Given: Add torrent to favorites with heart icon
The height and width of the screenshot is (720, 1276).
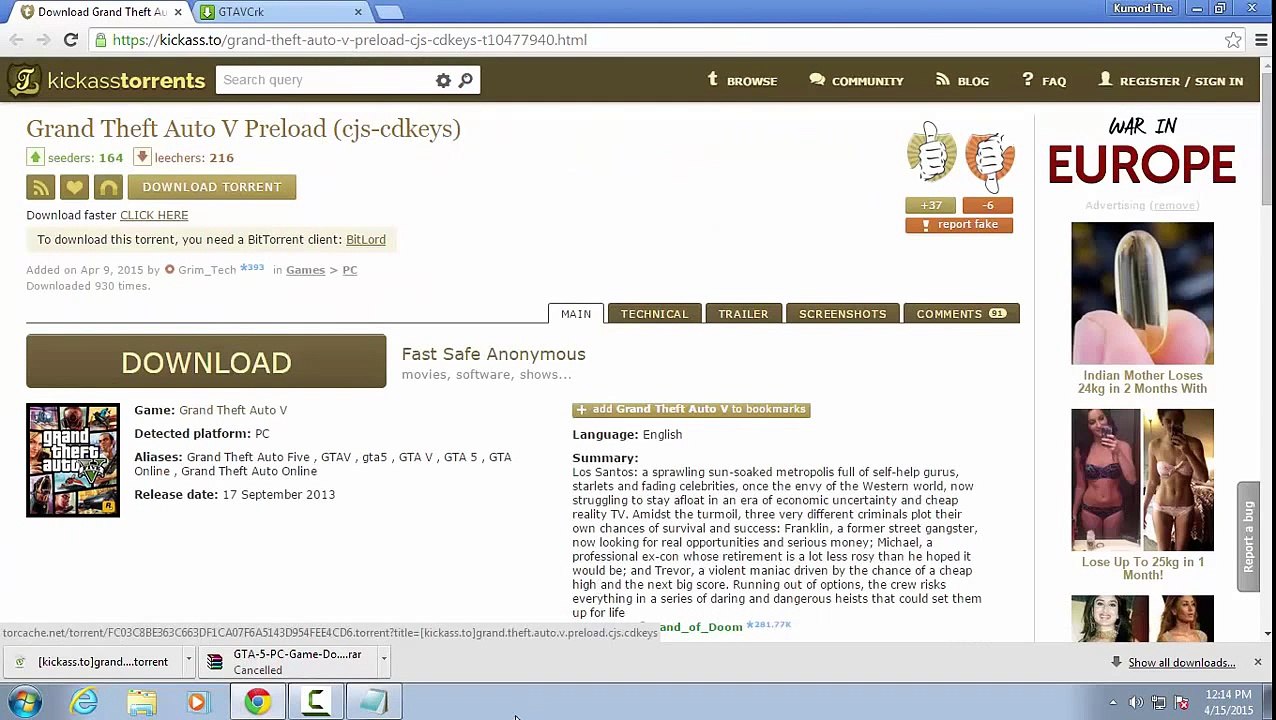Looking at the screenshot, I should [74, 187].
